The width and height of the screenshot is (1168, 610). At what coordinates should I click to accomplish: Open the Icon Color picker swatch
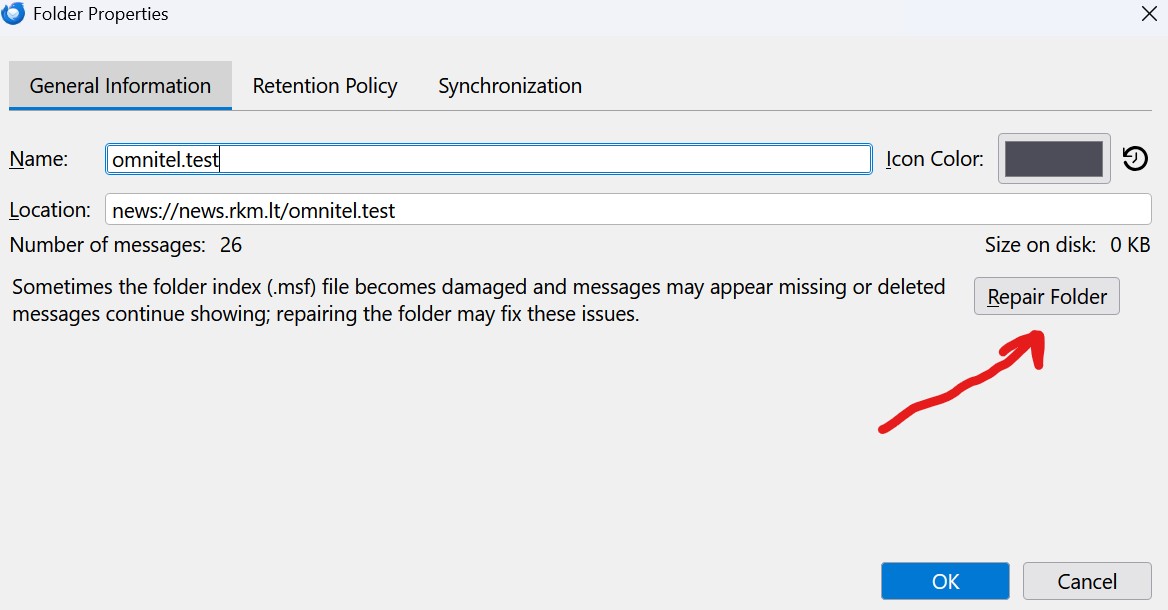point(1054,159)
